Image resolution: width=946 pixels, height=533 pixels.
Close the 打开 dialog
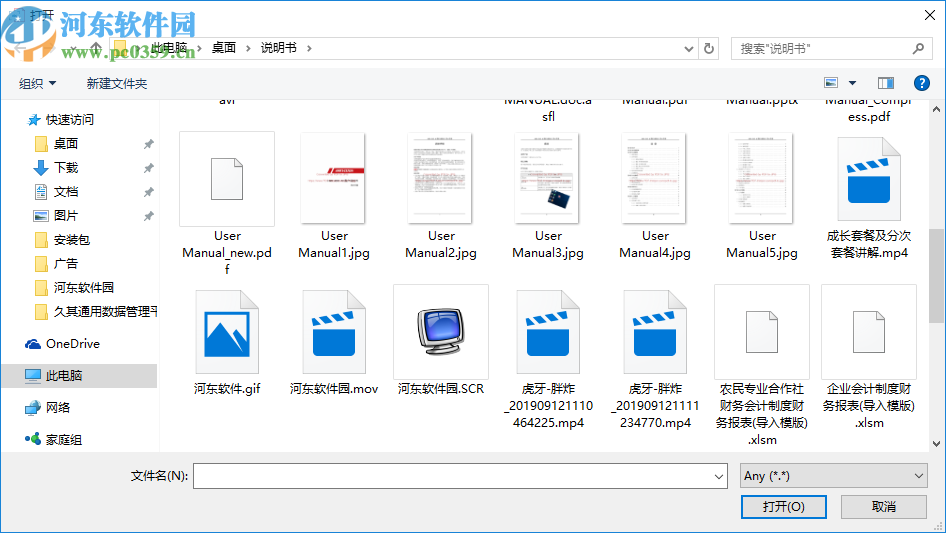point(930,15)
